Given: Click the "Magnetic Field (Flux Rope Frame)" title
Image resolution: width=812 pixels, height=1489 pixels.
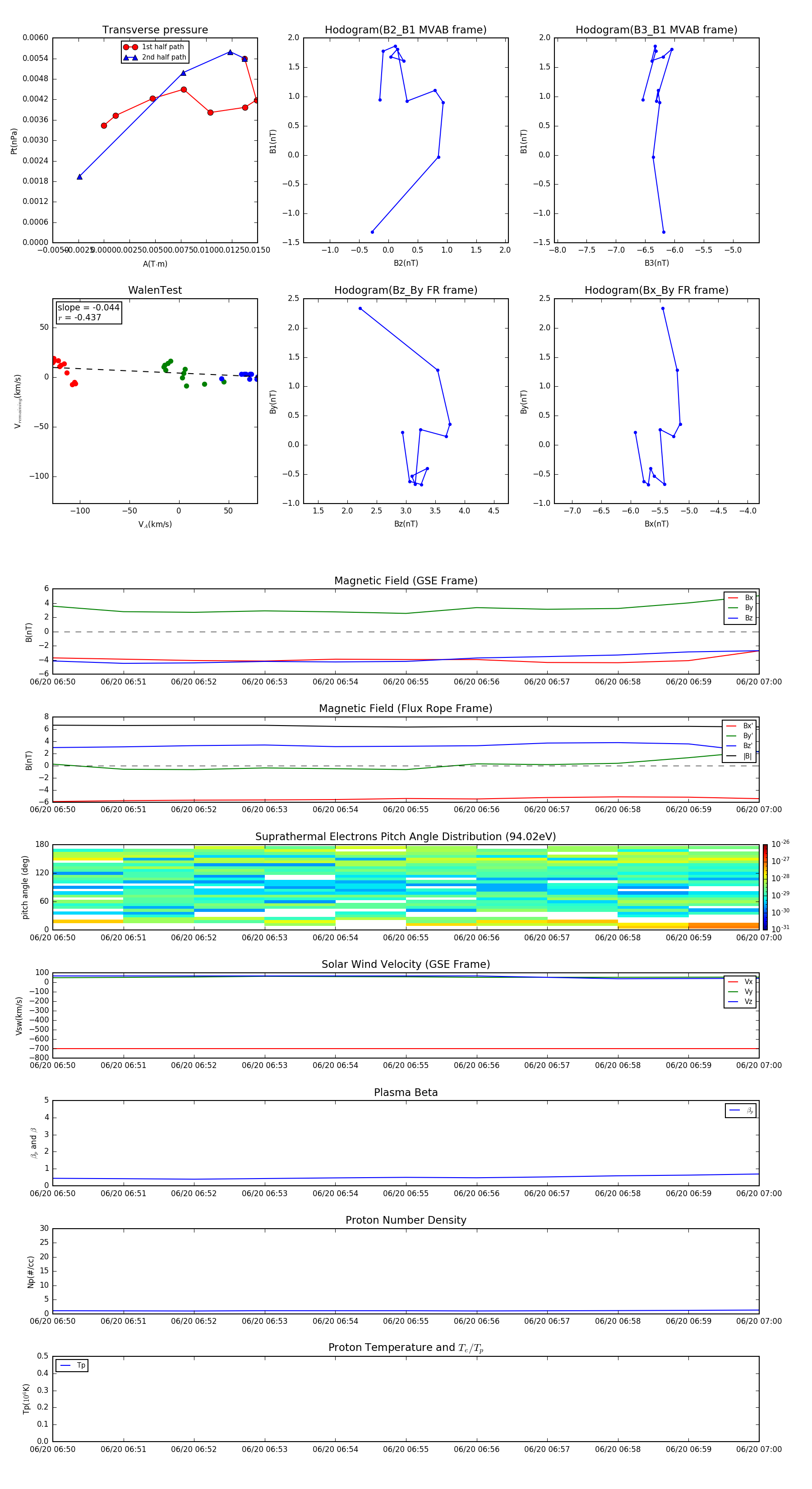Looking at the screenshot, I should pos(406,709).
